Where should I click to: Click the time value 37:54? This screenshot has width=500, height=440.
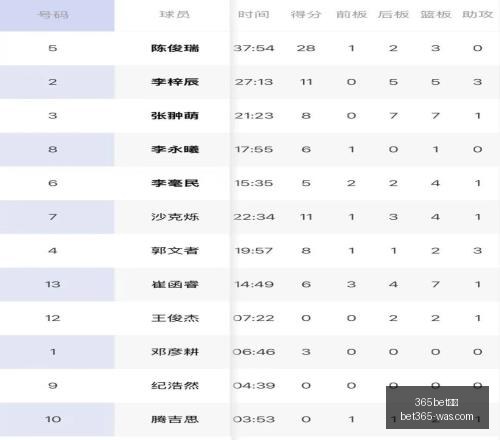(254, 48)
